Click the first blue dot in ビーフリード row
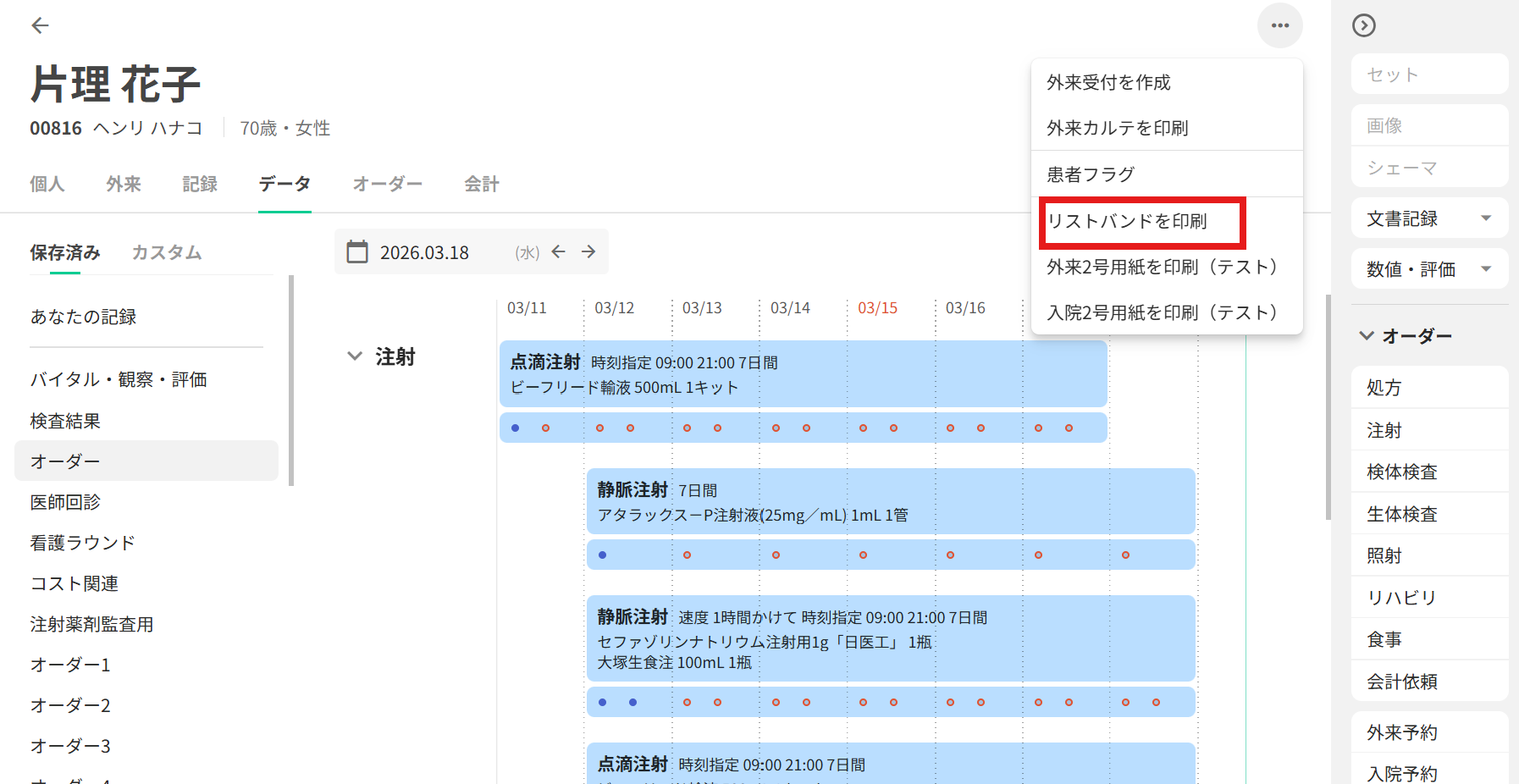1519x784 pixels. (515, 428)
